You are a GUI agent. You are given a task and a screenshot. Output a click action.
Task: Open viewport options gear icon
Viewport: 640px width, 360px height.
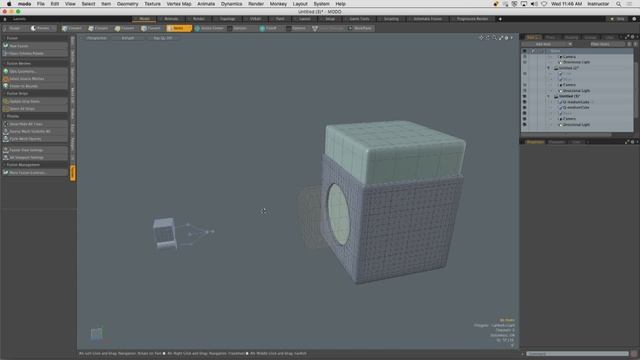click(x=507, y=38)
